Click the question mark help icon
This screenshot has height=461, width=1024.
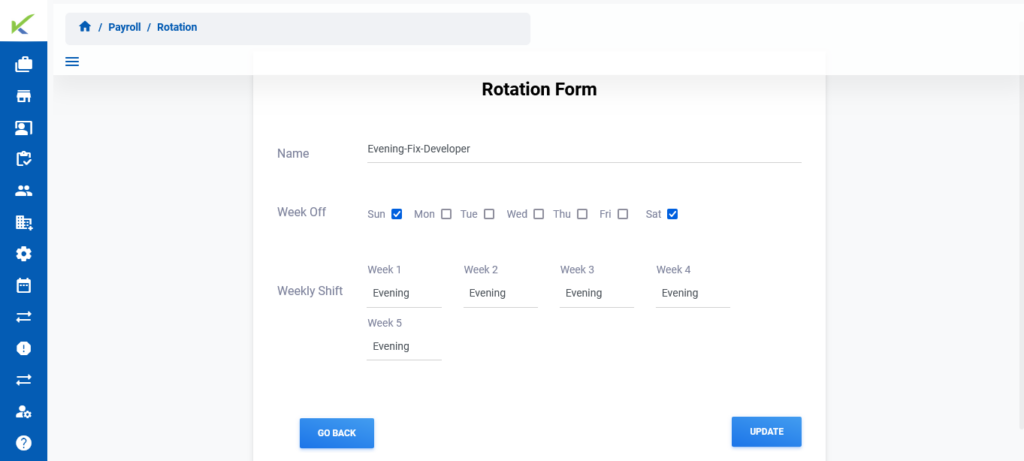pos(24,443)
